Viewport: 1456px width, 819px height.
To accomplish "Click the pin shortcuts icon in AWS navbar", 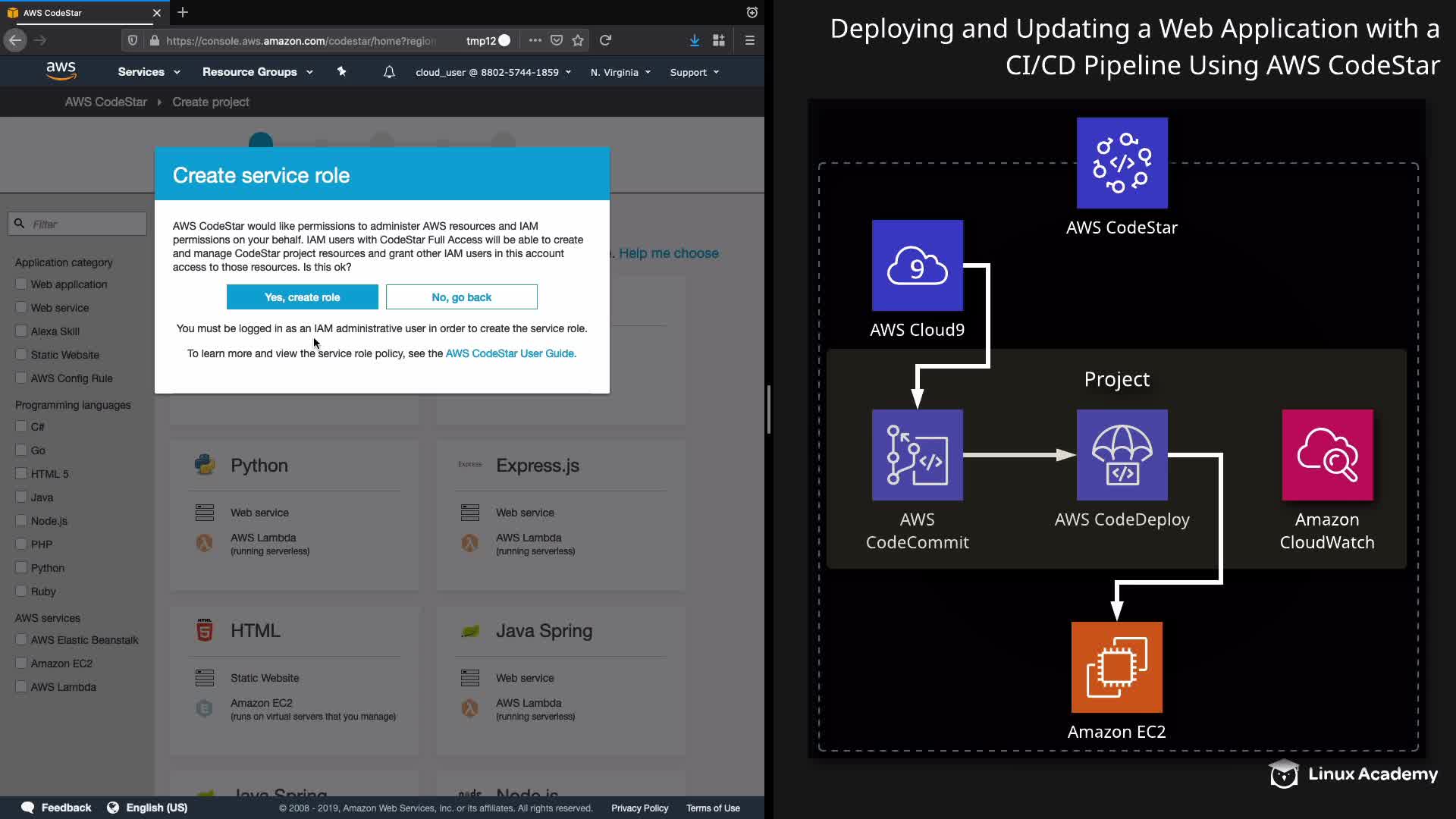I will (x=341, y=71).
